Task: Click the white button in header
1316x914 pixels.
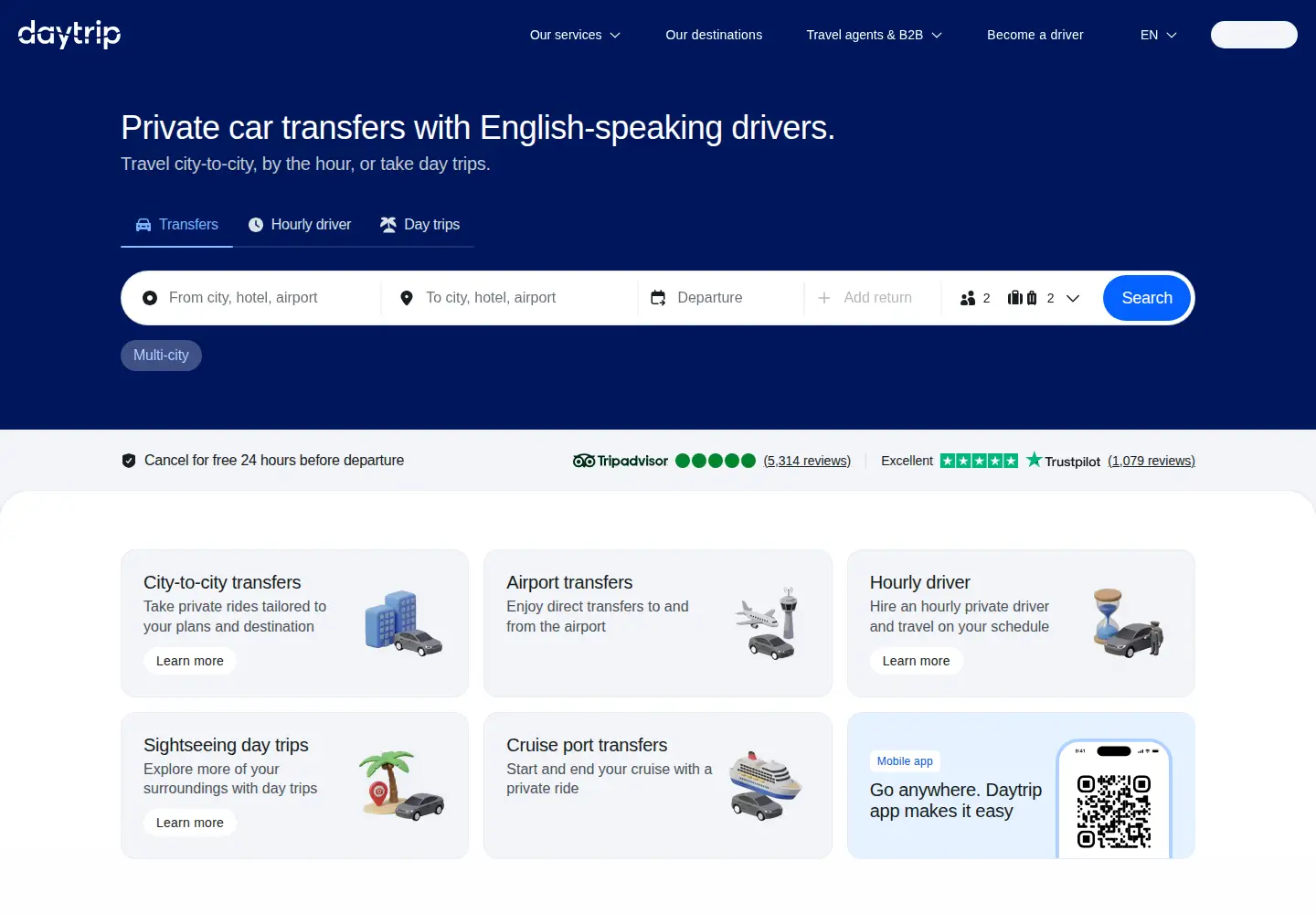Action: pos(1254,35)
